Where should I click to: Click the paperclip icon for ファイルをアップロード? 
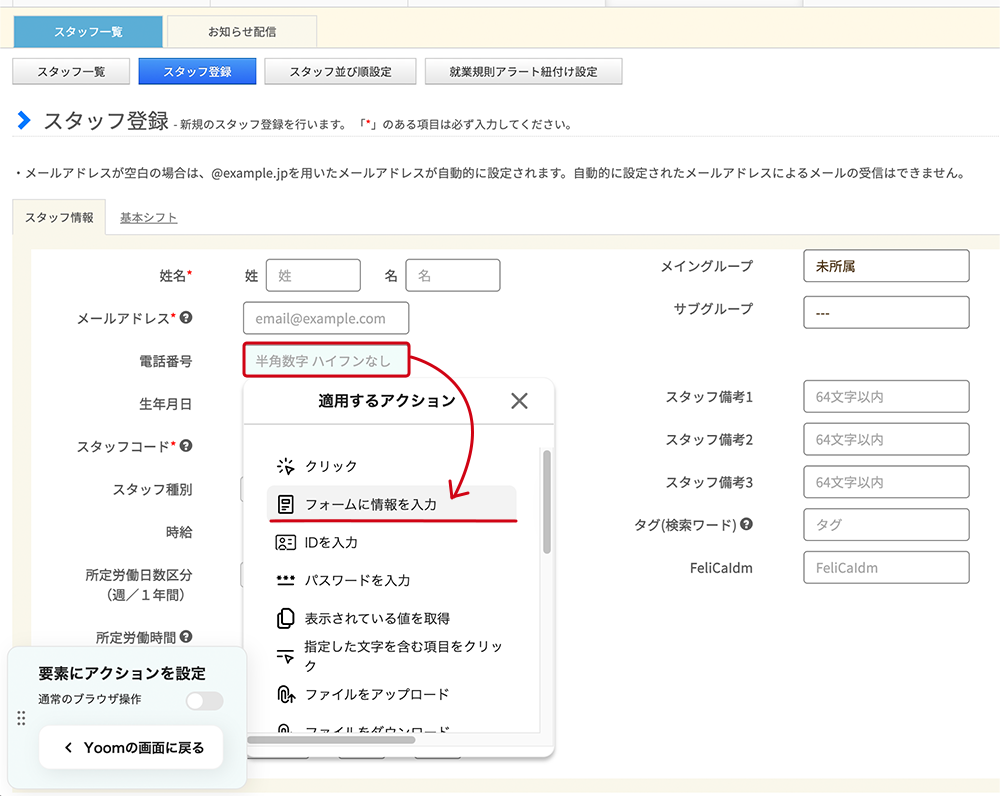click(286, 694)
